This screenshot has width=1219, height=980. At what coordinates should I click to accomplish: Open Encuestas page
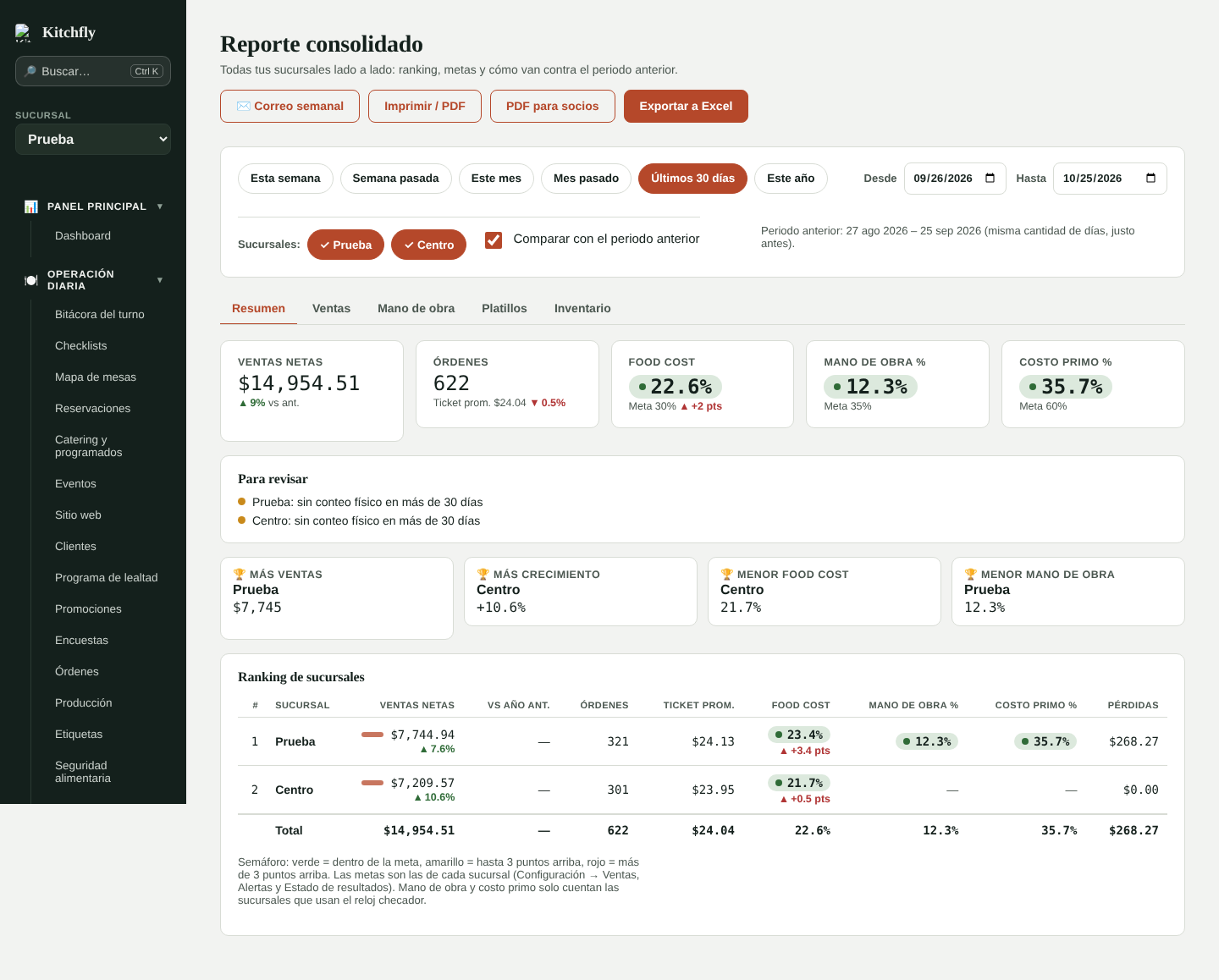82,641
